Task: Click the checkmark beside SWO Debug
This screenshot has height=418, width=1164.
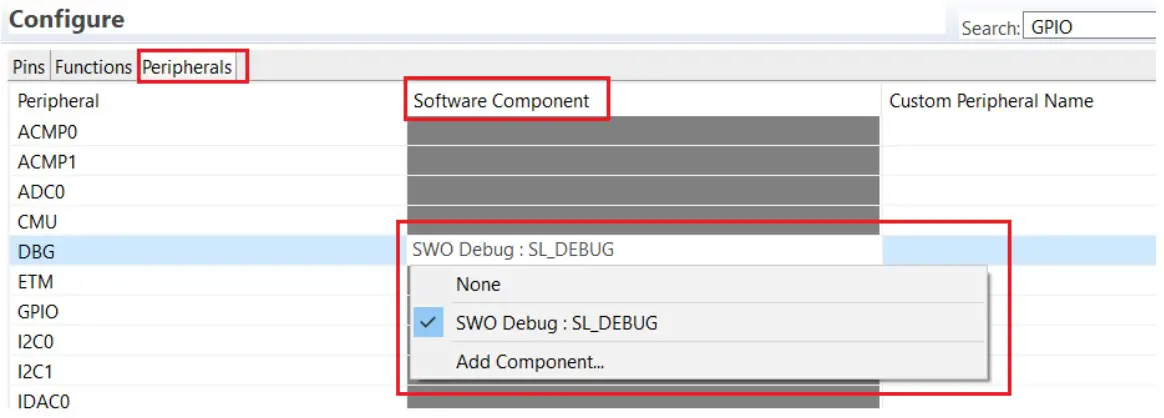Action: point(429,323)
